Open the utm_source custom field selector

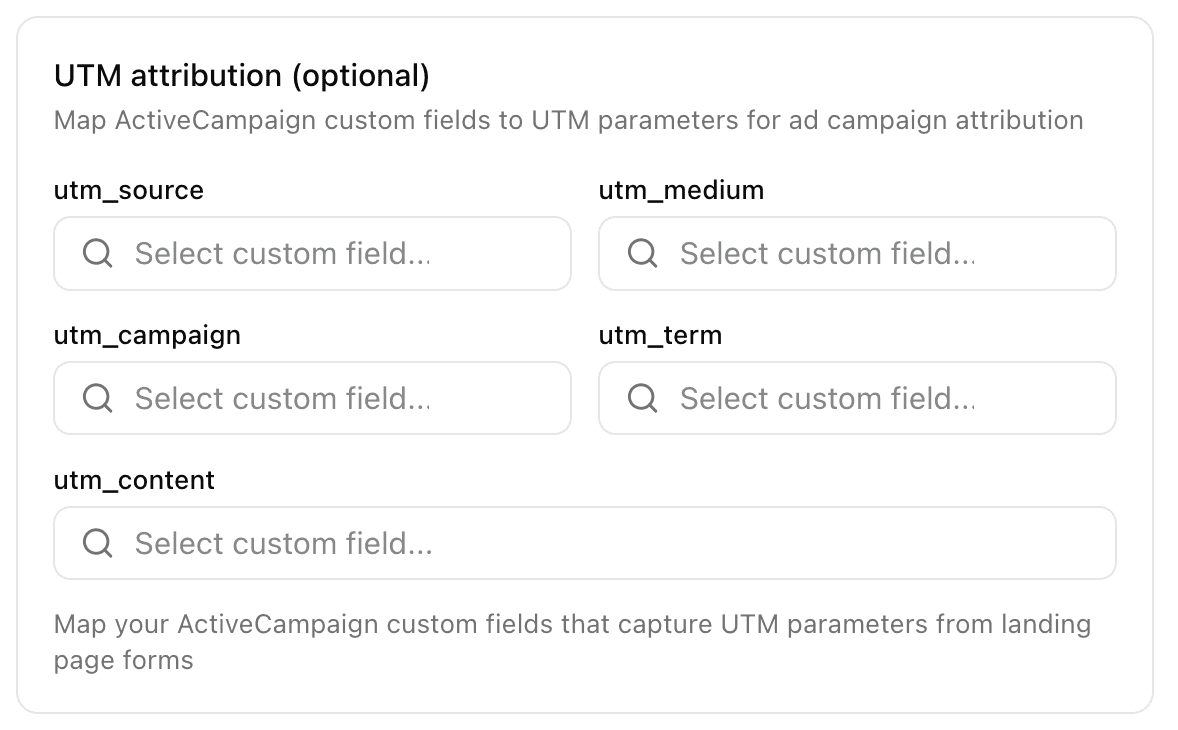pos(312,254)
